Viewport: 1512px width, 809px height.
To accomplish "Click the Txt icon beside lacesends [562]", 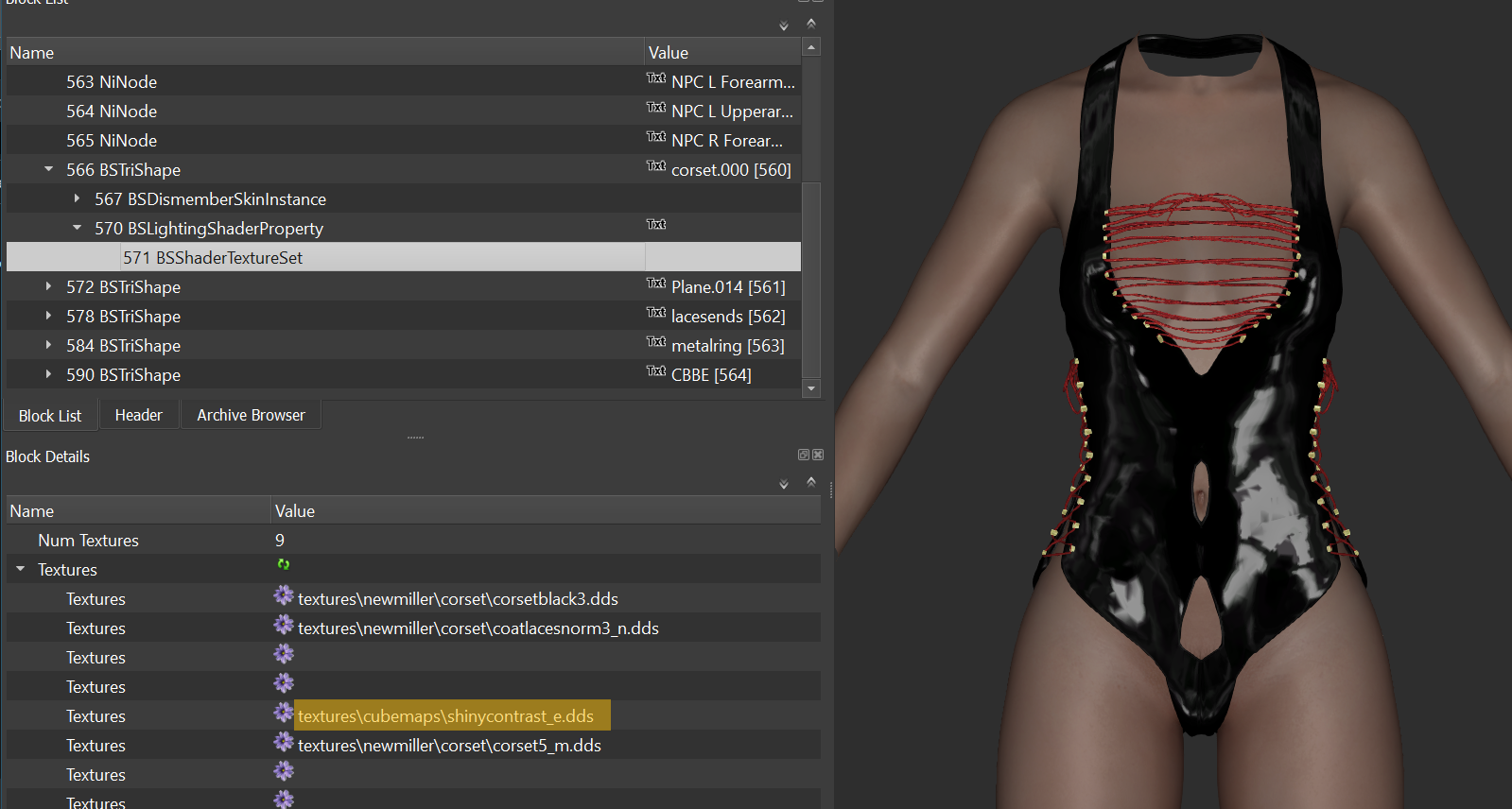I will coord(656,313).
